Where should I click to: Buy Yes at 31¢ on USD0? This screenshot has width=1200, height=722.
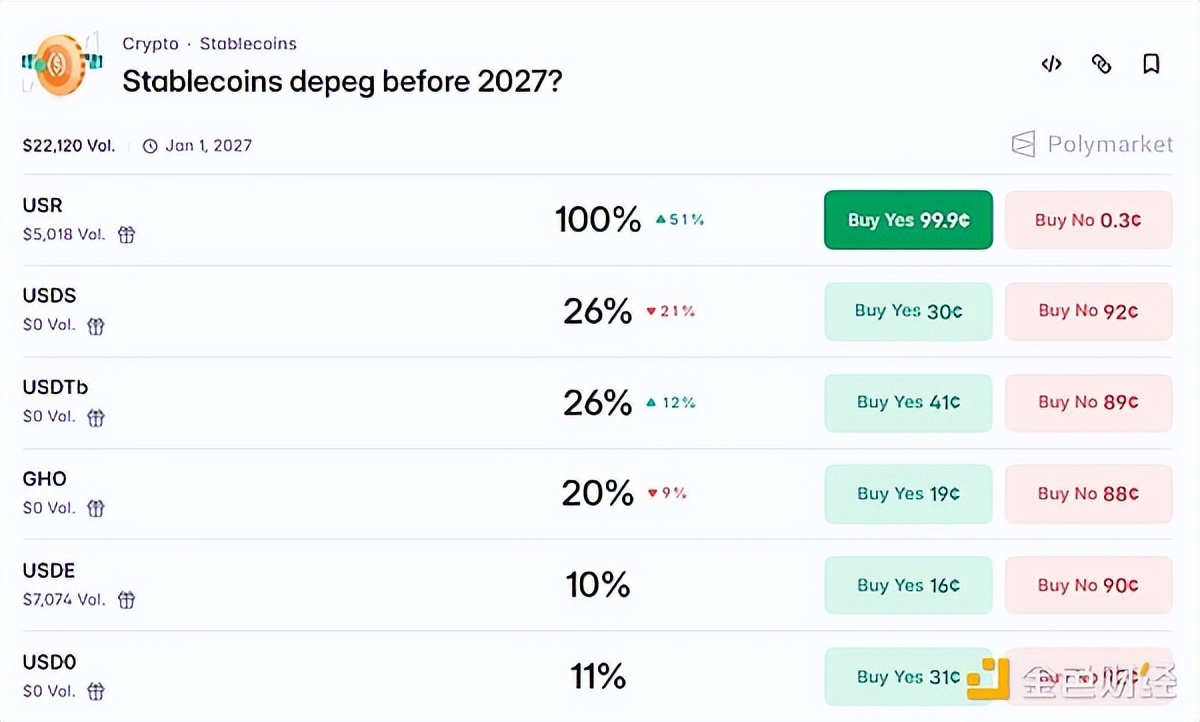tap(908, 677)
